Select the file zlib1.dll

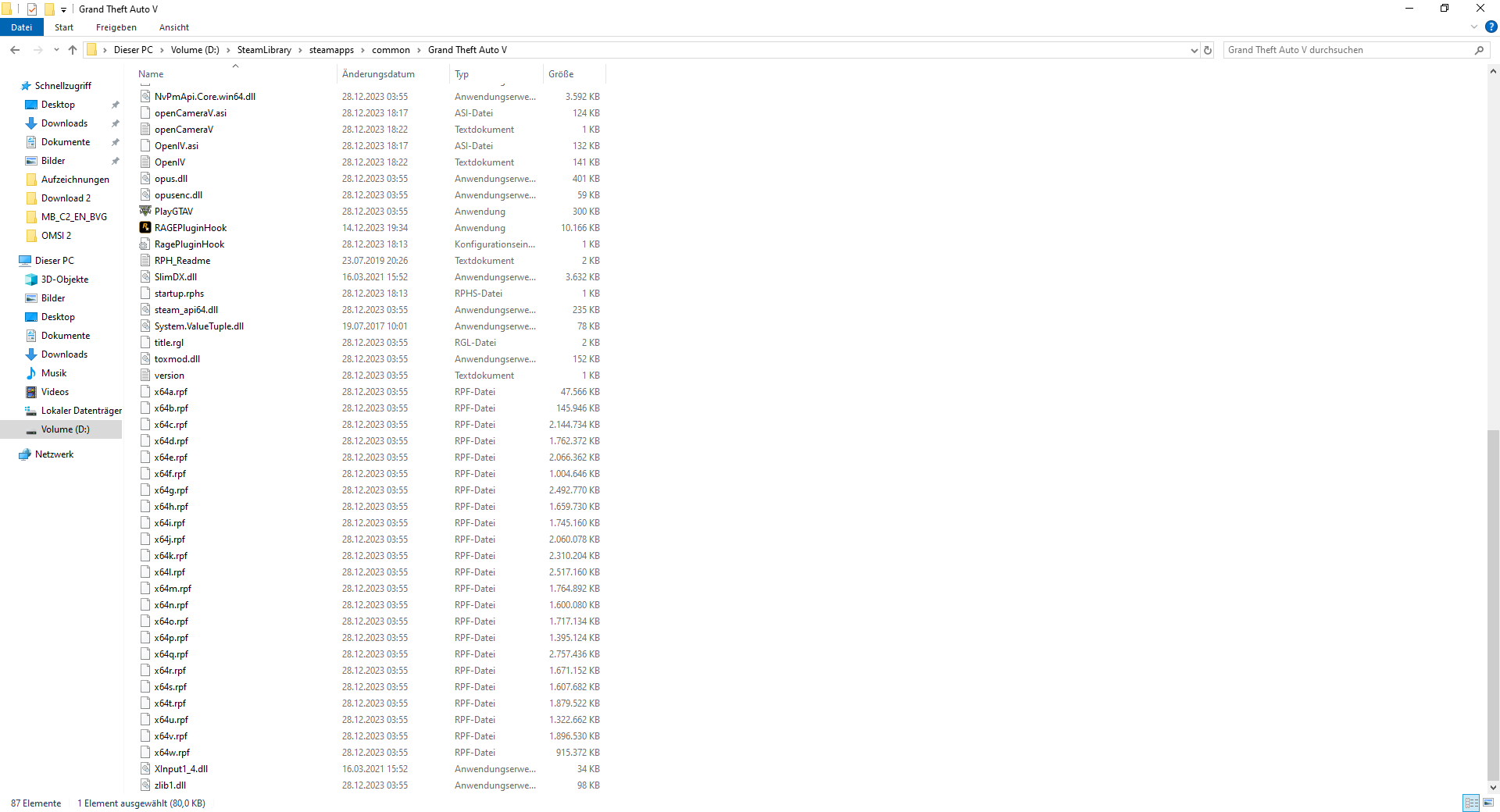pos(170,785)
